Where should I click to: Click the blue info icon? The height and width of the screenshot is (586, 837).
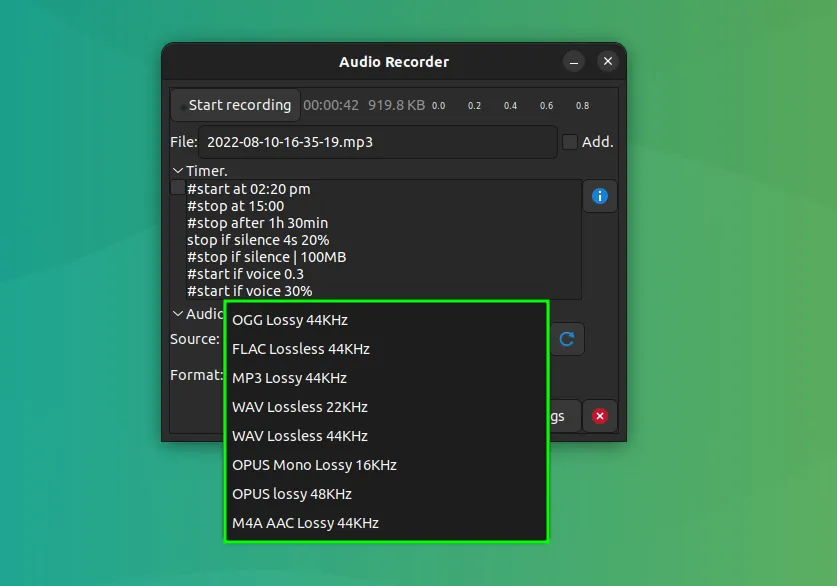tap(600, 196)
